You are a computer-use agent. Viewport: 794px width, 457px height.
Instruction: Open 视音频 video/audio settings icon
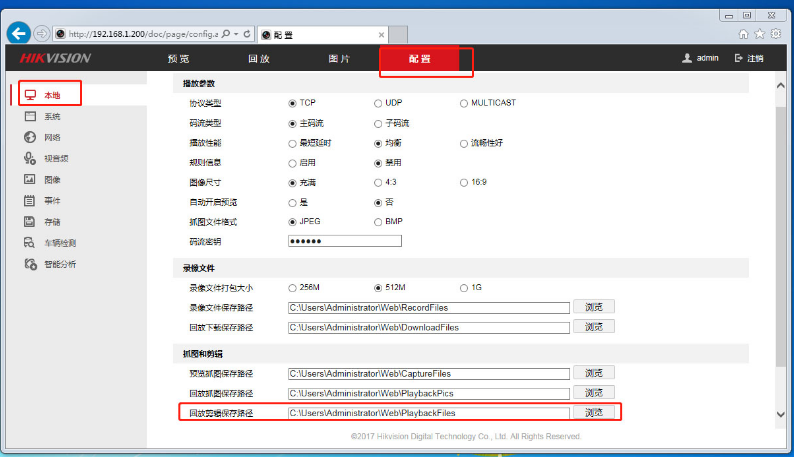pos(30,158)
